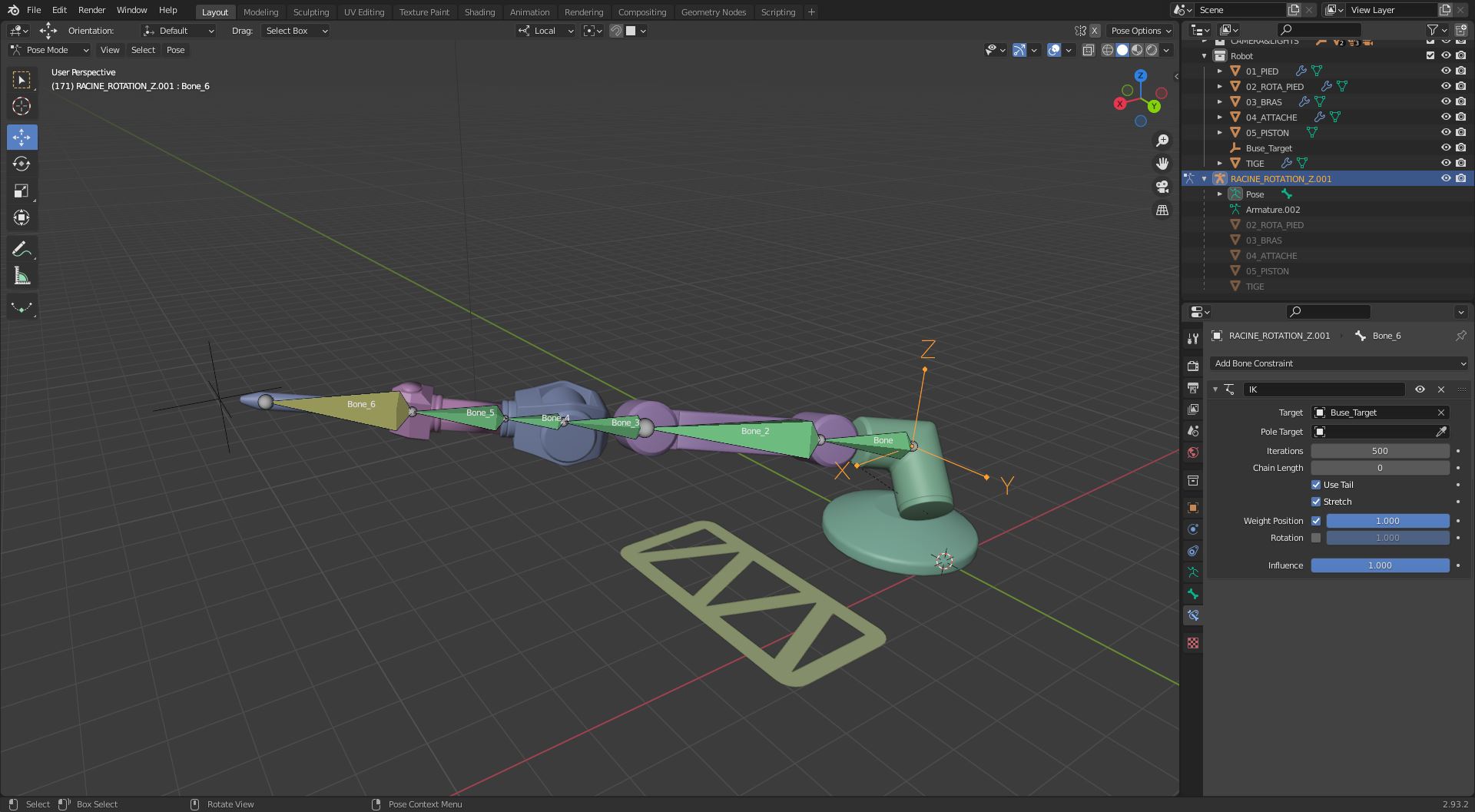The width and height of the screenshot is (1475, 812).
Task: Activate the Scale tool
Action: coord(22,191)
